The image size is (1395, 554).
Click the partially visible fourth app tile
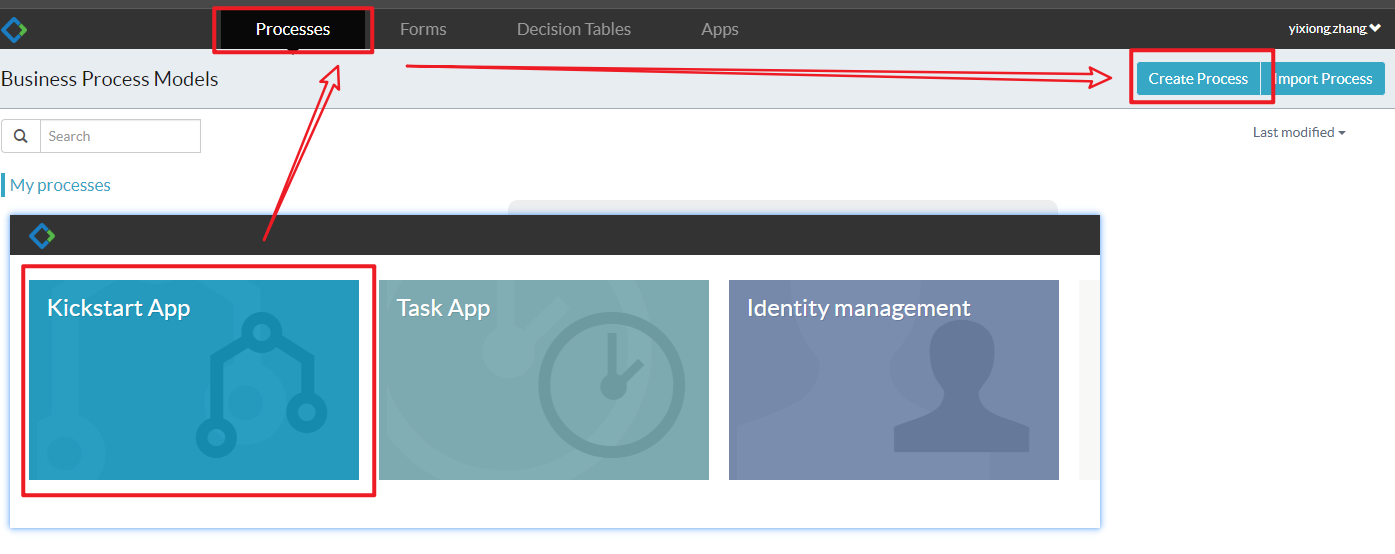coord(1088,380)
